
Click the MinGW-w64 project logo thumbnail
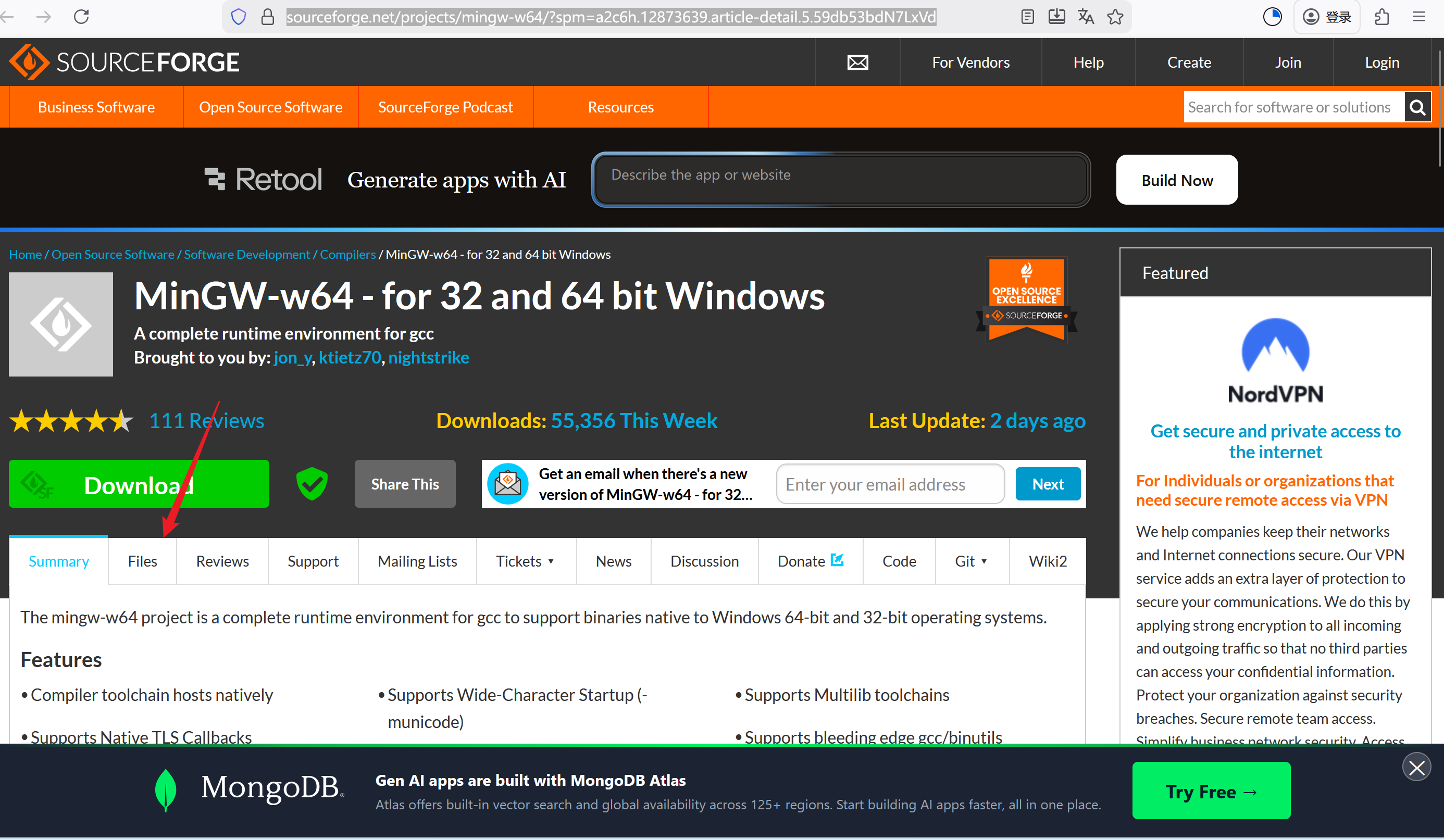61,324
